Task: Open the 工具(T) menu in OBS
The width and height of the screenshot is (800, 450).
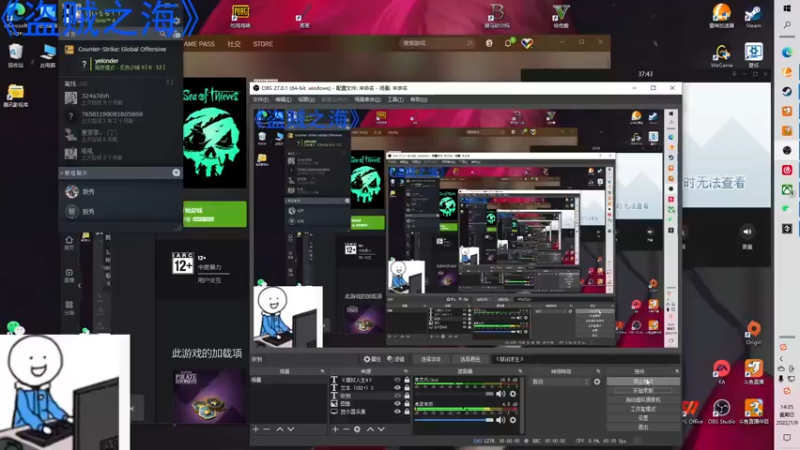Action: [x=395, y=99]
